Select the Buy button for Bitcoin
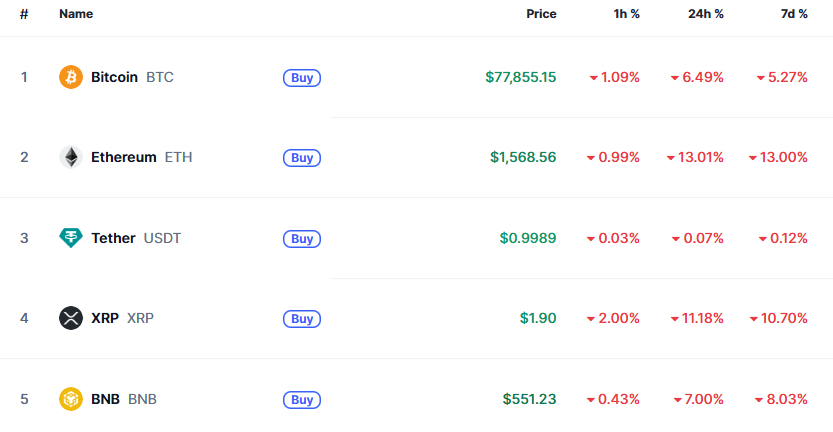Viewport: 833px width, 432px height. click(x=302, y=78)
